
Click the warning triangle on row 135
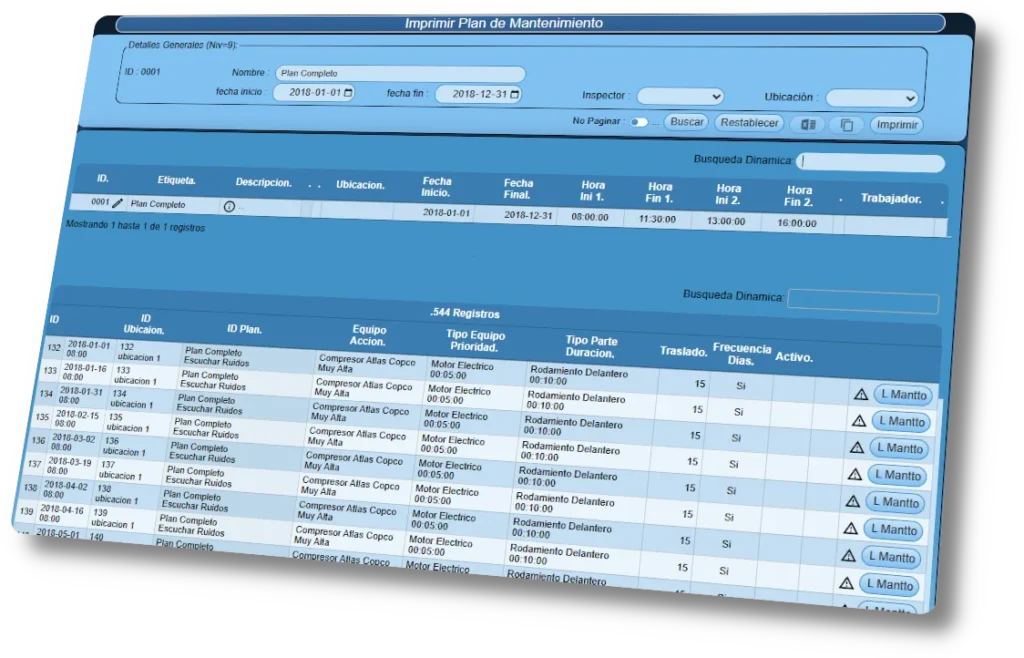(x=855, y=475)
